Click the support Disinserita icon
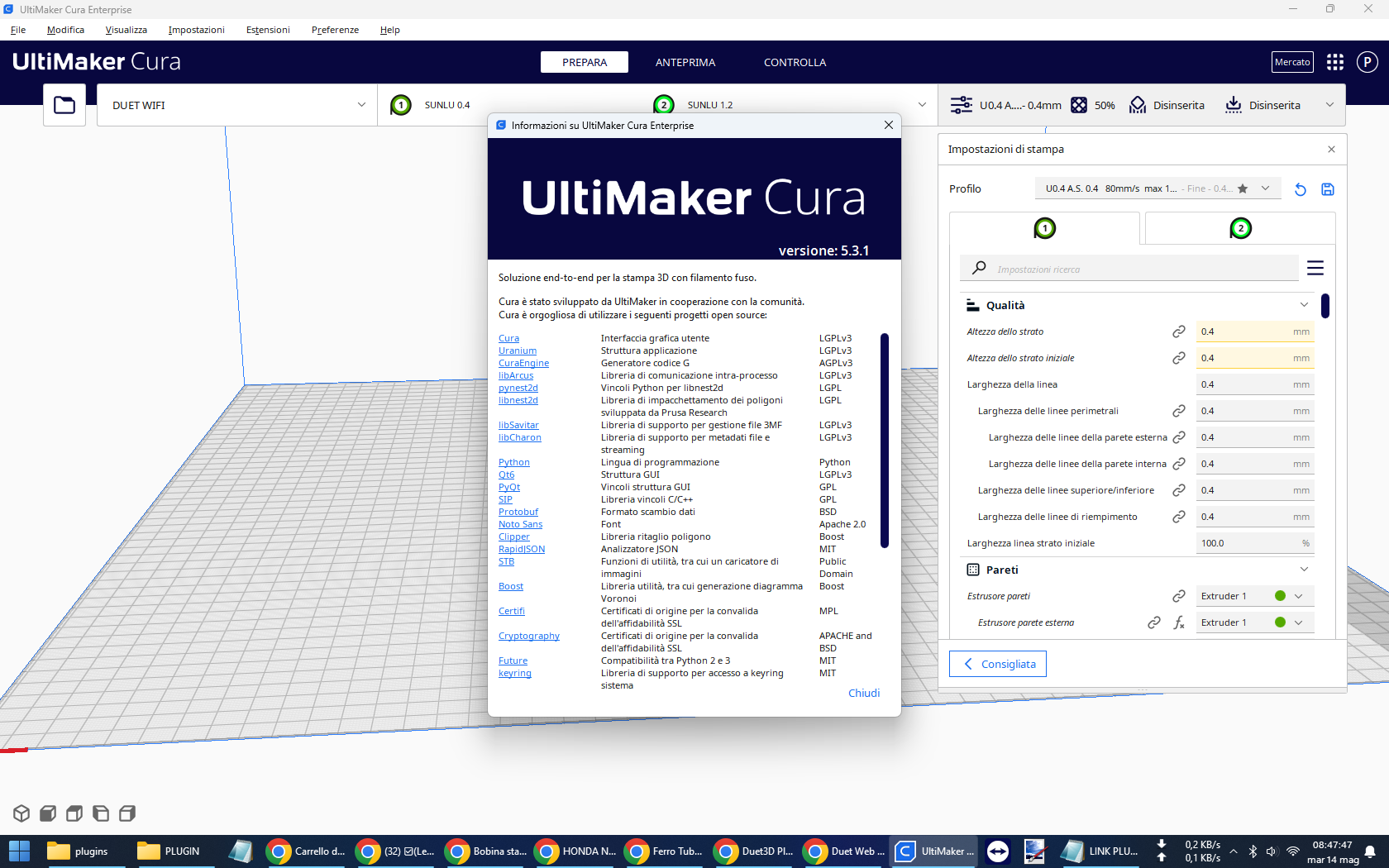Screen dimensions: 1389x868 1138,105
